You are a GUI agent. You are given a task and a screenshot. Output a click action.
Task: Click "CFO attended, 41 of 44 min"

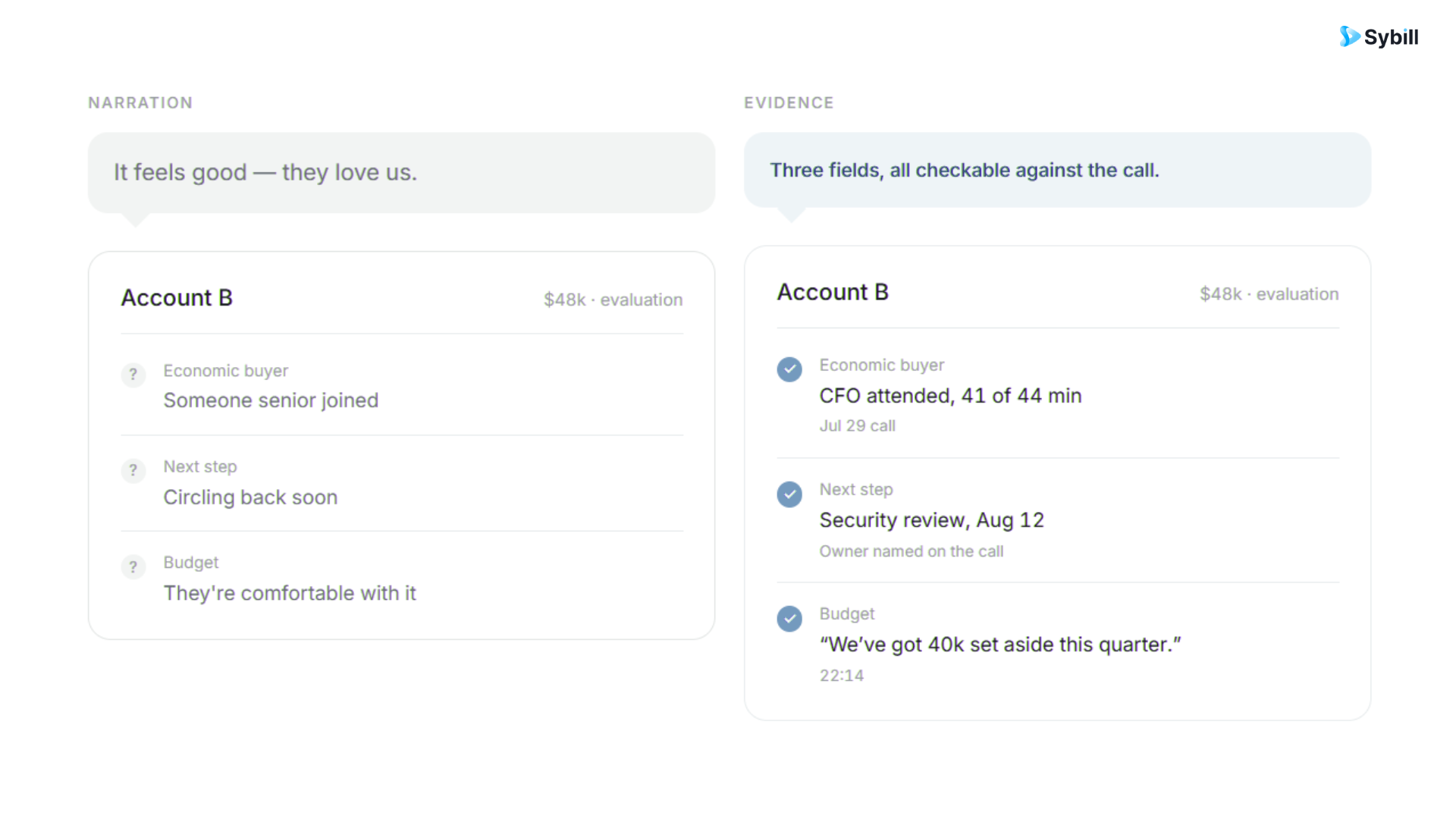950,396
